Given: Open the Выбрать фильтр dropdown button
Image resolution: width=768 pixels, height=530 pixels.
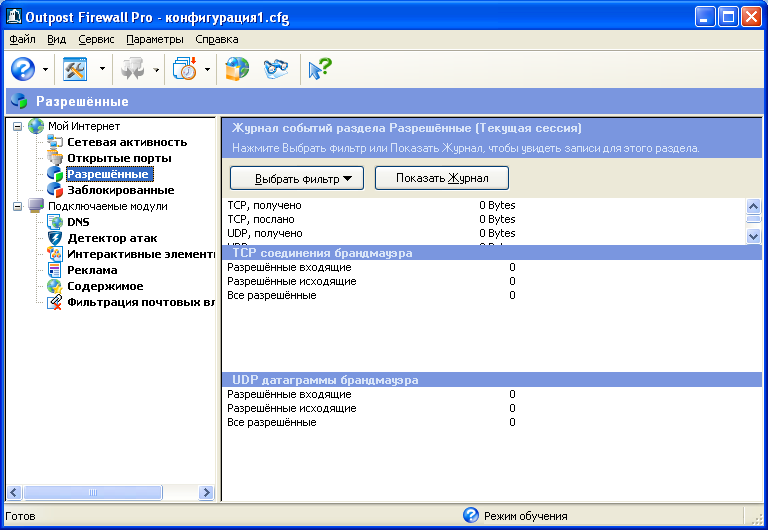Looking at the screenshot, I should (297, 178).
